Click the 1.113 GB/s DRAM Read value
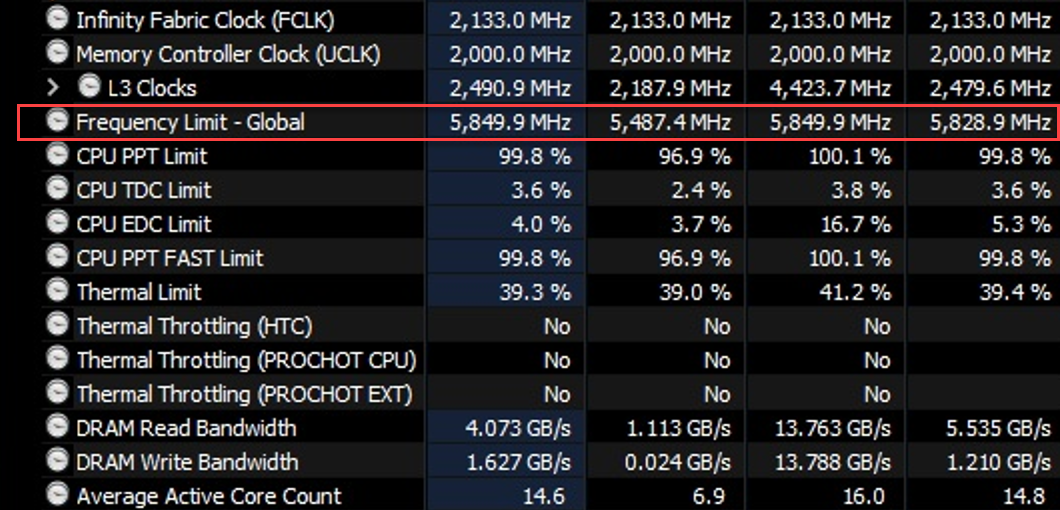Screen dimensions: 1060x510 click(x=678, y=428)
